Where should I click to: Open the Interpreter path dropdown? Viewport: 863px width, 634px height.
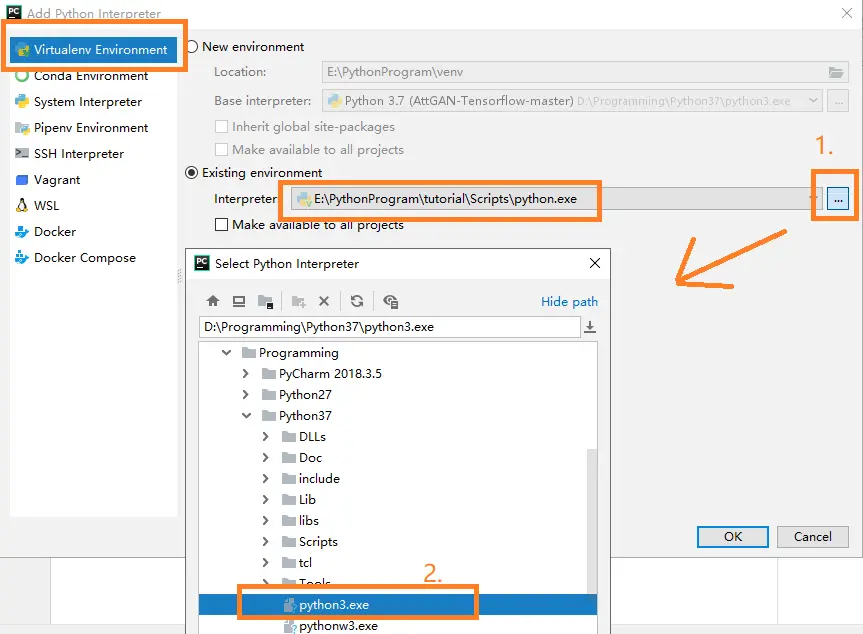pos(813,199)
